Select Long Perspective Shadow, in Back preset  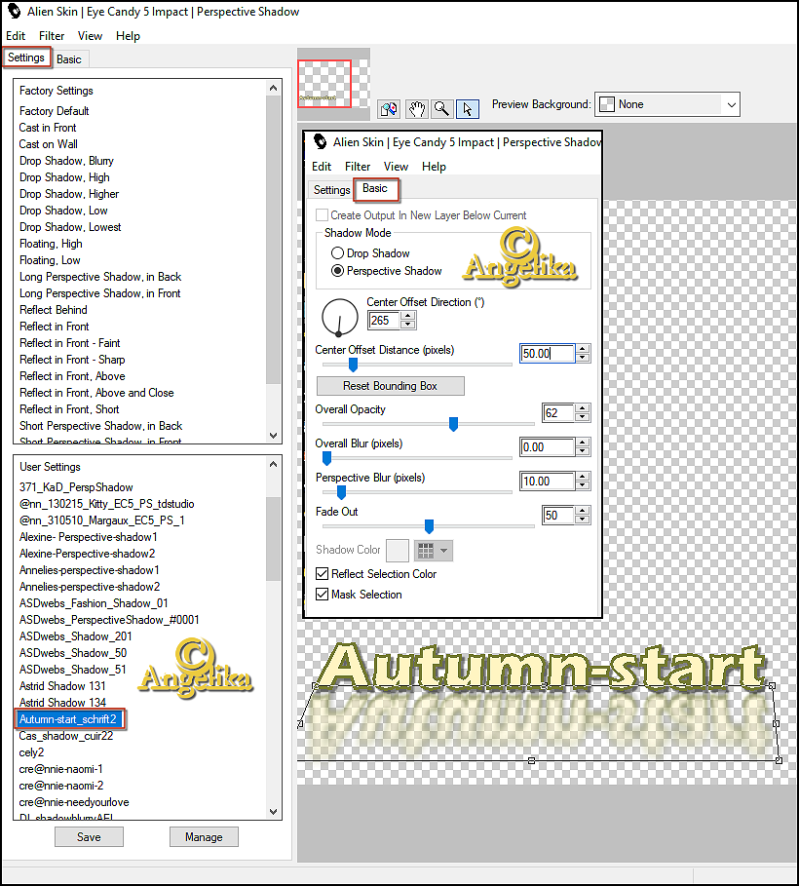(x=100, y=277)
